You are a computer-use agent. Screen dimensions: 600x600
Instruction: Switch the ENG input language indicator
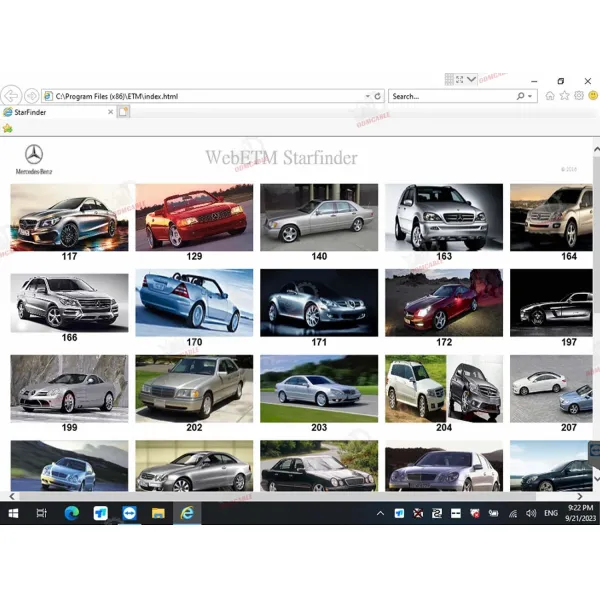pos(551,514)
